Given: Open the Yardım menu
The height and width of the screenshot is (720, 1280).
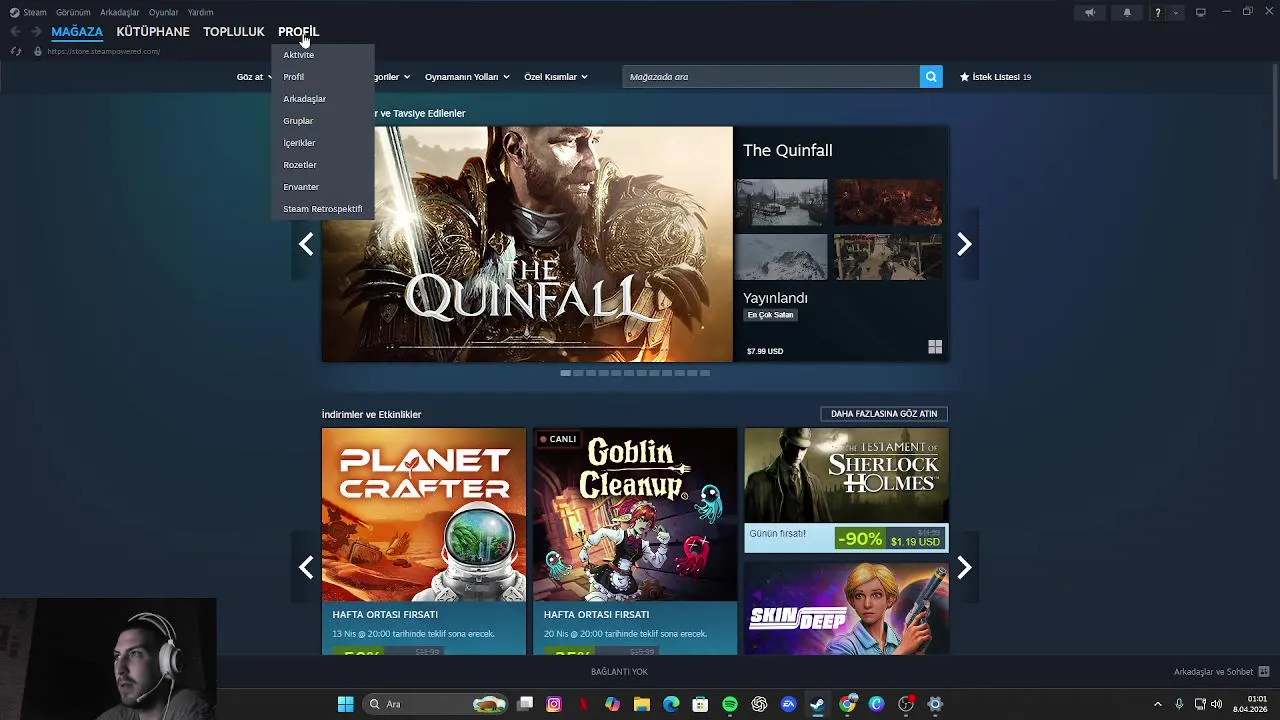Looking at the screenshot, I should [x=200, y=12].
